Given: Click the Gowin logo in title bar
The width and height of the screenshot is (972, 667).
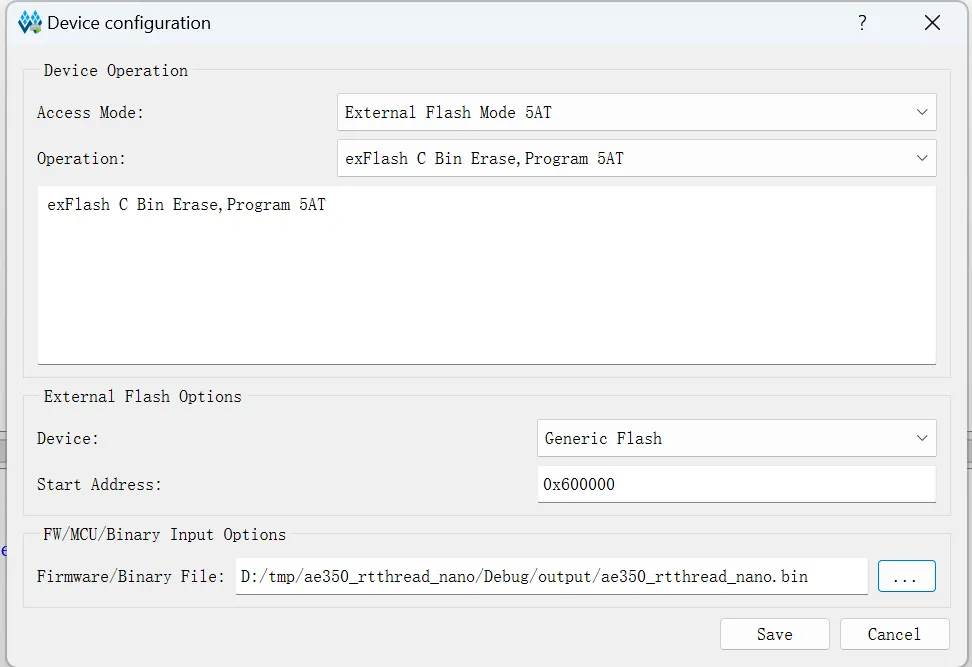Looking at the screenshot, I should (x=30, y=23).
